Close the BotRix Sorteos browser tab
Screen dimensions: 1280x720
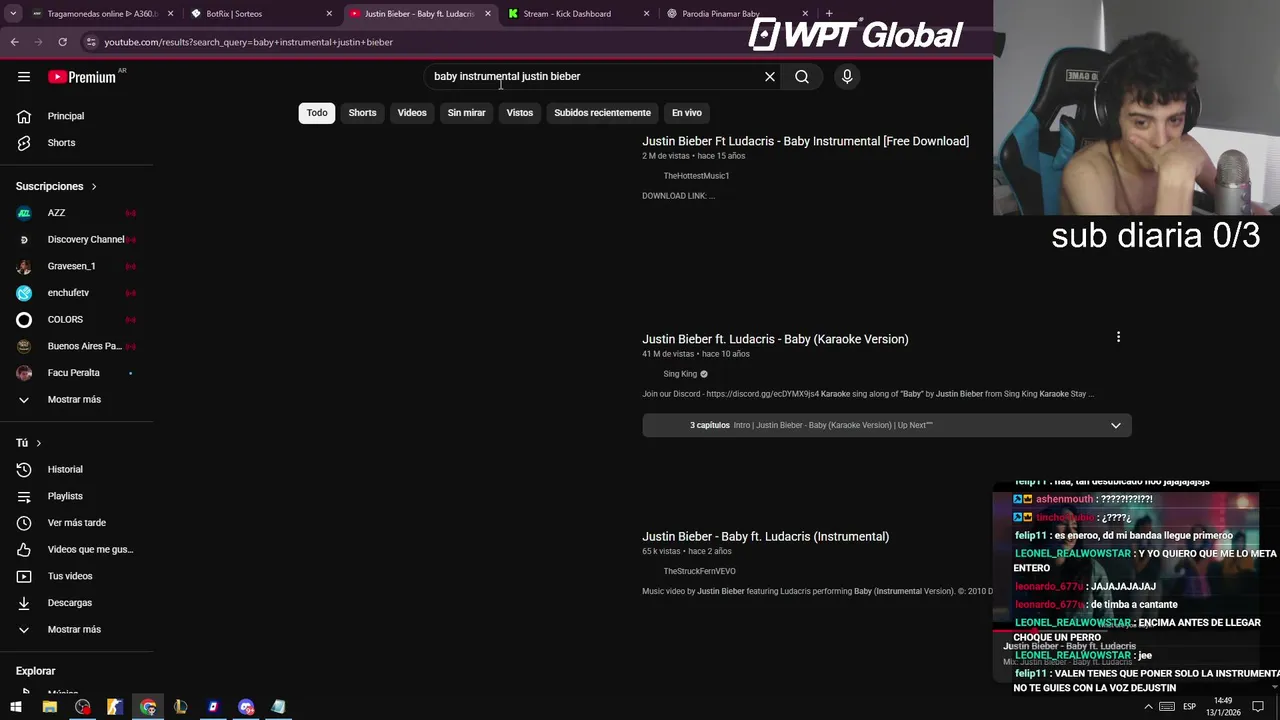click(329, 14)
